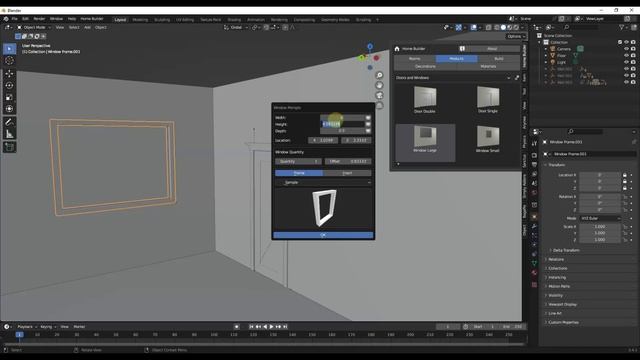Play the animation in reverse
This screenshot has width=640, height=360.
pyautogui.click(x=265, y=327)
